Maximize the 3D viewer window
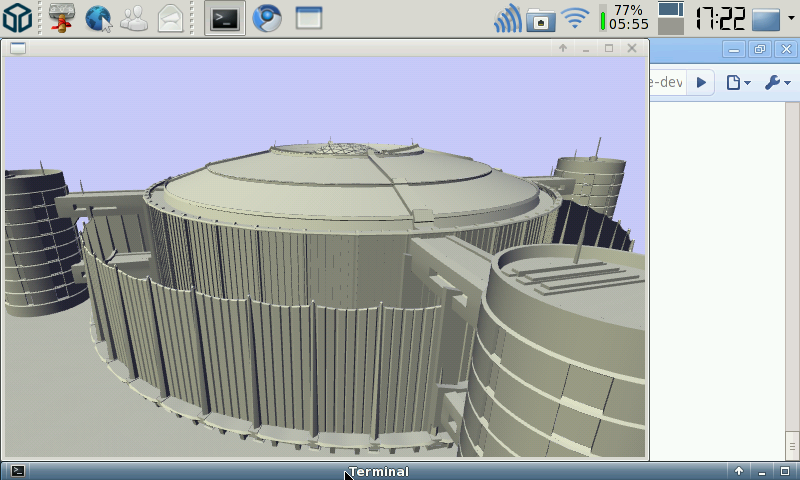800x480 pixels. tap(609, 48)
